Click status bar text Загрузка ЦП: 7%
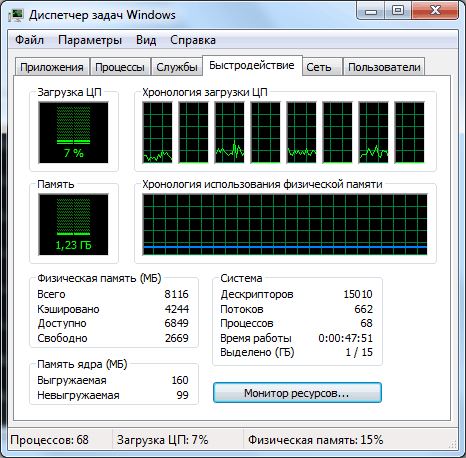The image size is (466, 458). click(x=163, y=440)
